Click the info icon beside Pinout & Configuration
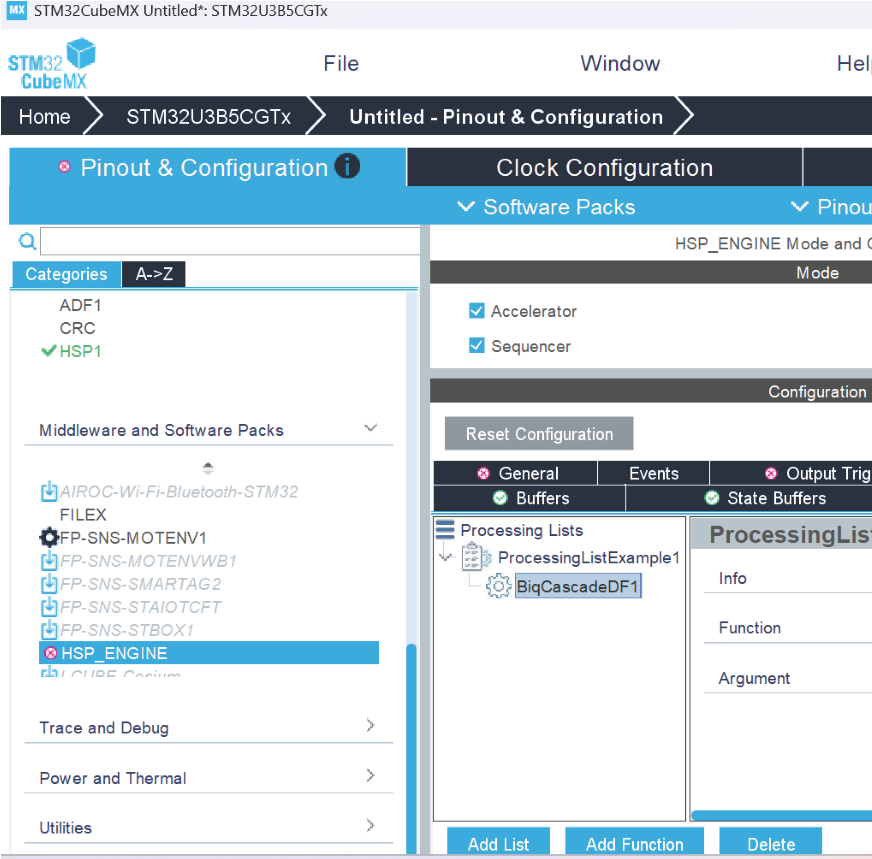The height and width of the screenshot is (859, 872). [x=347, y=166]
